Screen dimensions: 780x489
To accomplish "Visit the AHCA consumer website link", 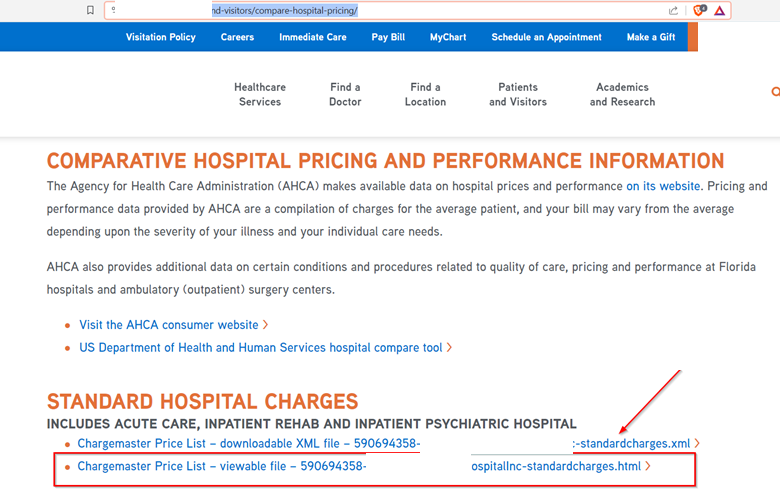I will (x=169, y=325).
